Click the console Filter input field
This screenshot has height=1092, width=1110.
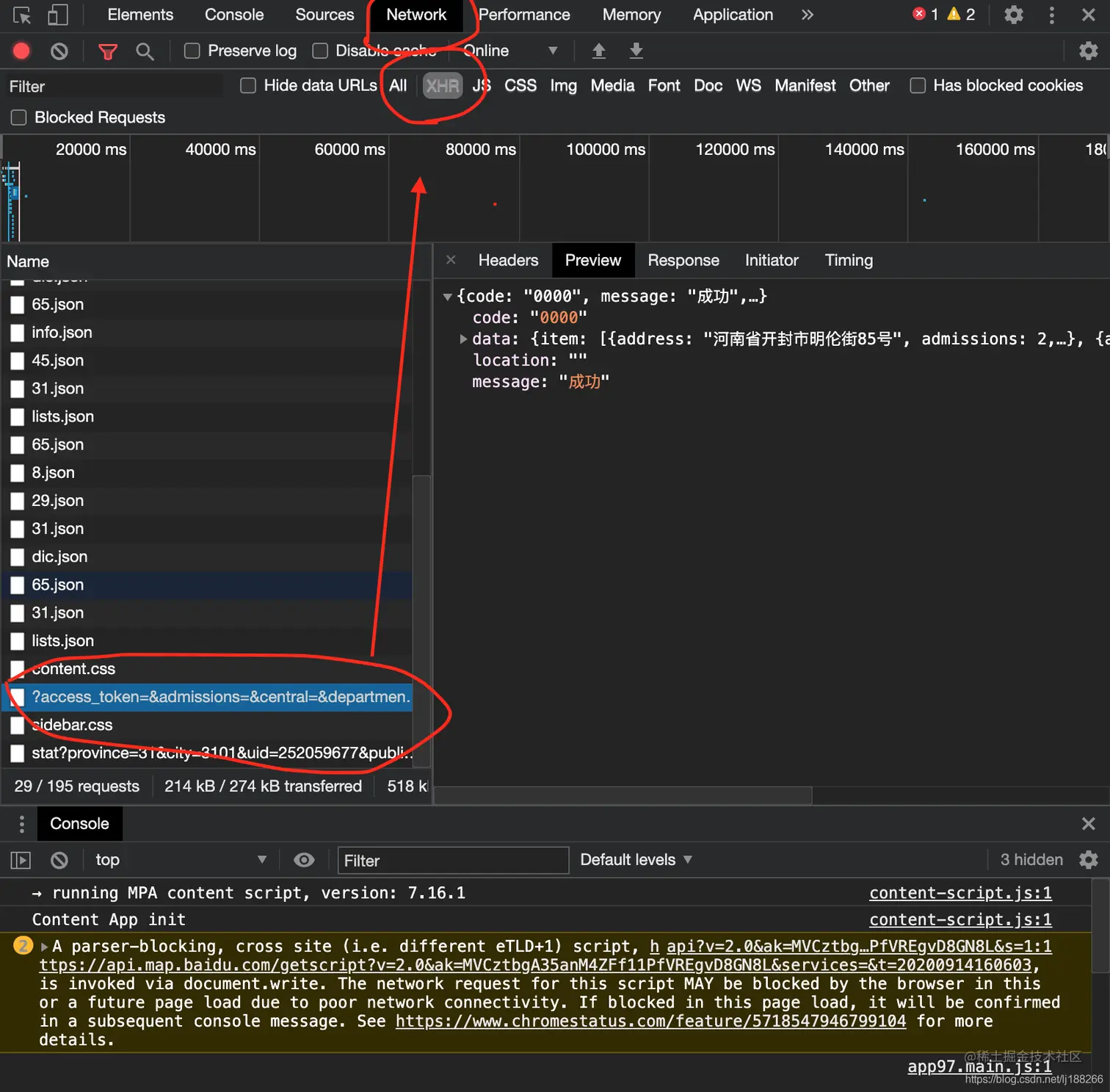pyautogui.click(x=453, y=860)
